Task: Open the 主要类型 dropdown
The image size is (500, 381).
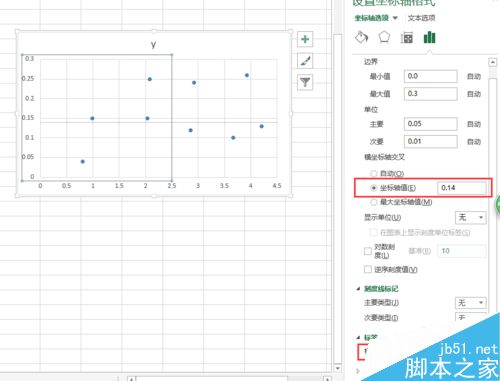Action: [470, 303]
